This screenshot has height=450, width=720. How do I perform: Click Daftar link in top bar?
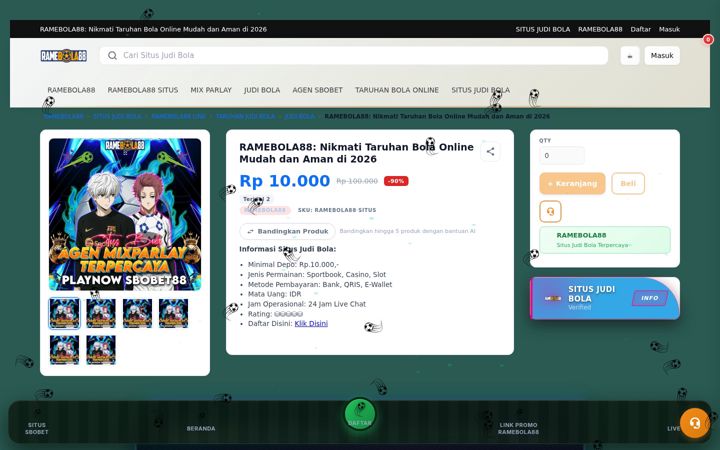pos(640,29)
